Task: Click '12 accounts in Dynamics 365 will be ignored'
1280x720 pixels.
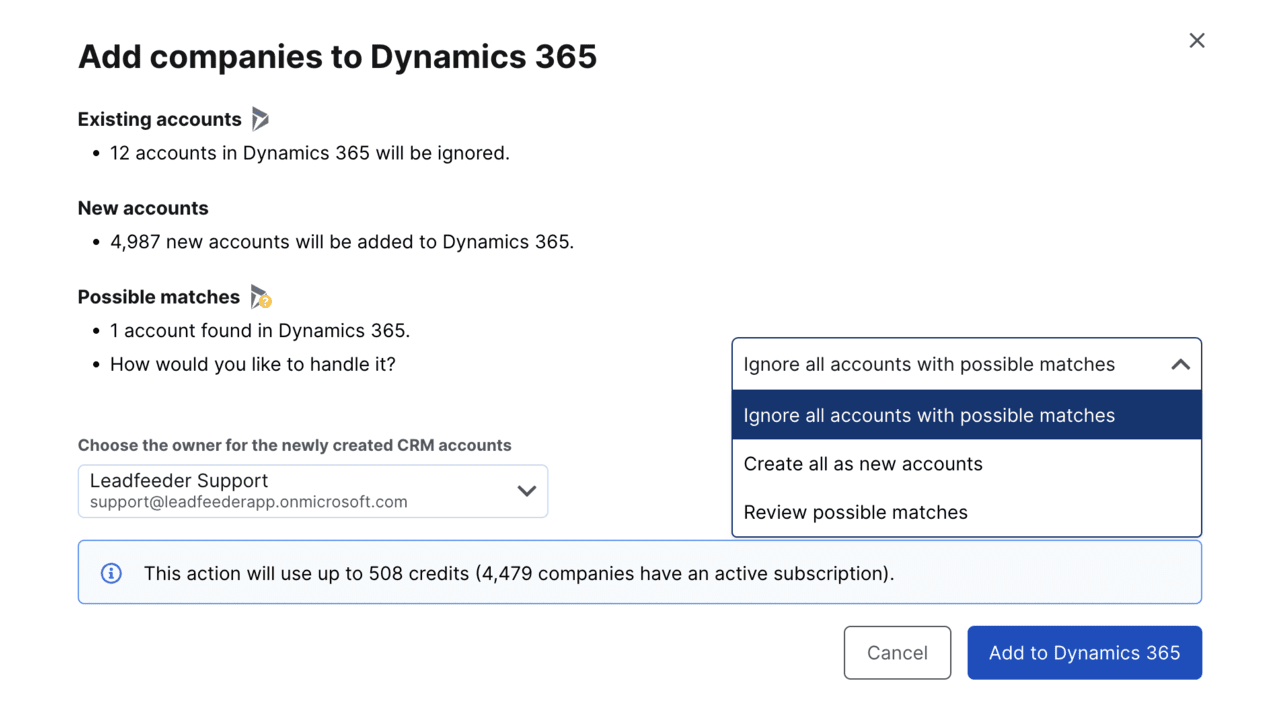Action: (x=310, y=153)
